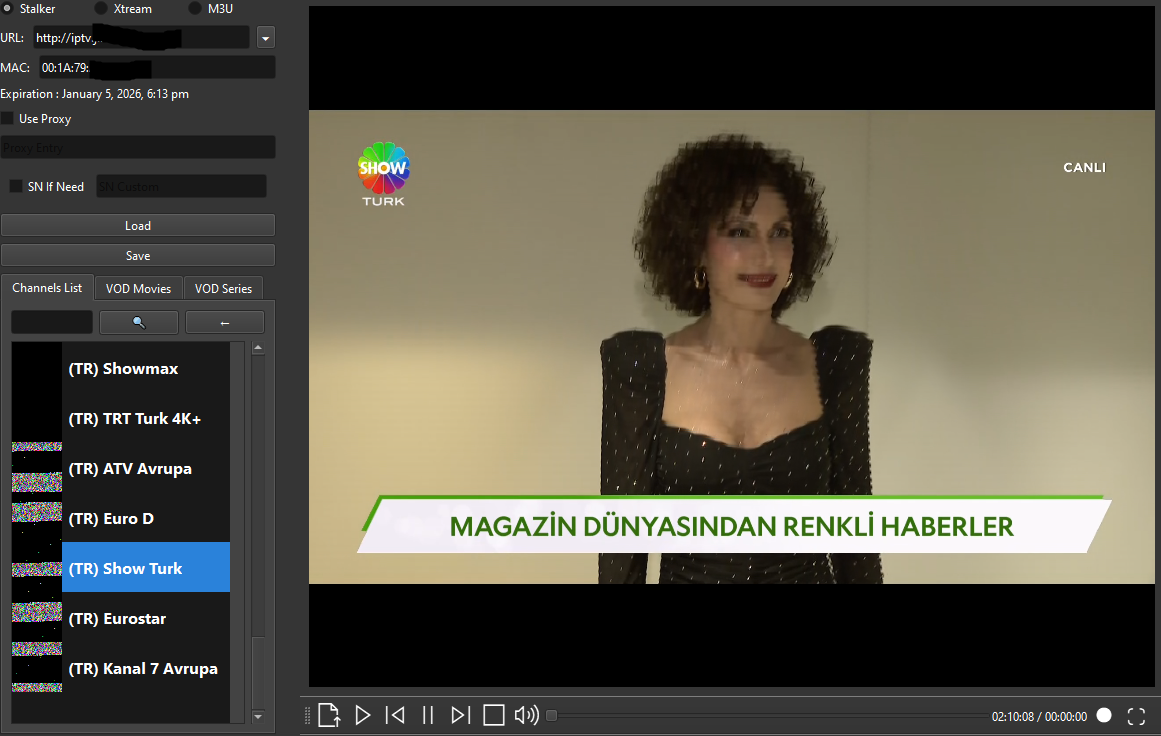Click the MAC address field

(157, 67)
